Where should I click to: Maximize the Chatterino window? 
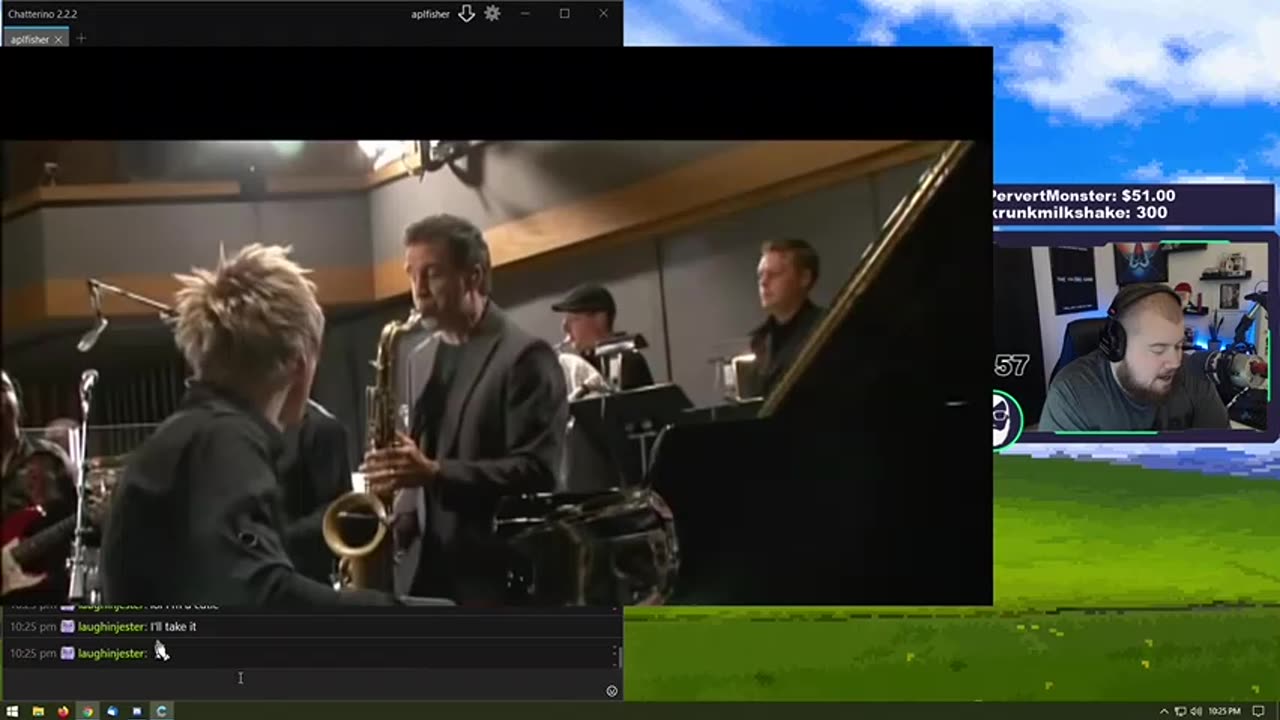pyautogui.click(x=564, y=14)
